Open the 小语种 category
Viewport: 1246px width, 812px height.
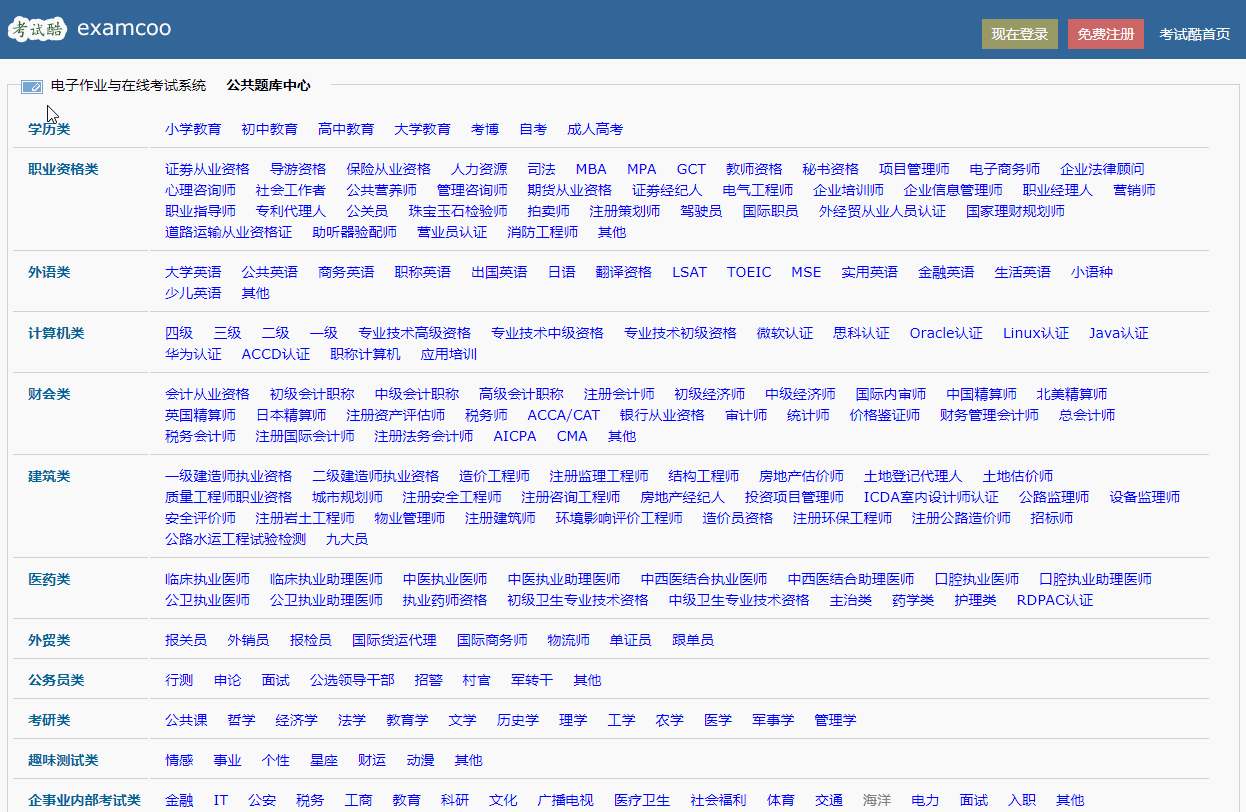click(x=1092, y=272)
